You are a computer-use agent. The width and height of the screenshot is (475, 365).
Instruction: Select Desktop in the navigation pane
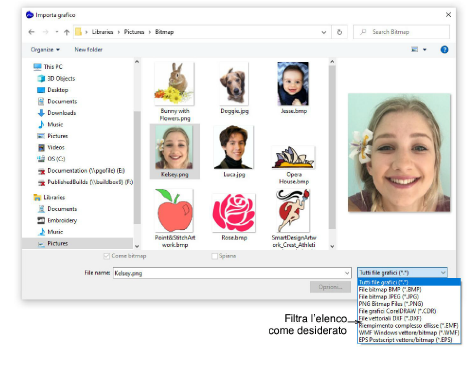tap(53, 90)
